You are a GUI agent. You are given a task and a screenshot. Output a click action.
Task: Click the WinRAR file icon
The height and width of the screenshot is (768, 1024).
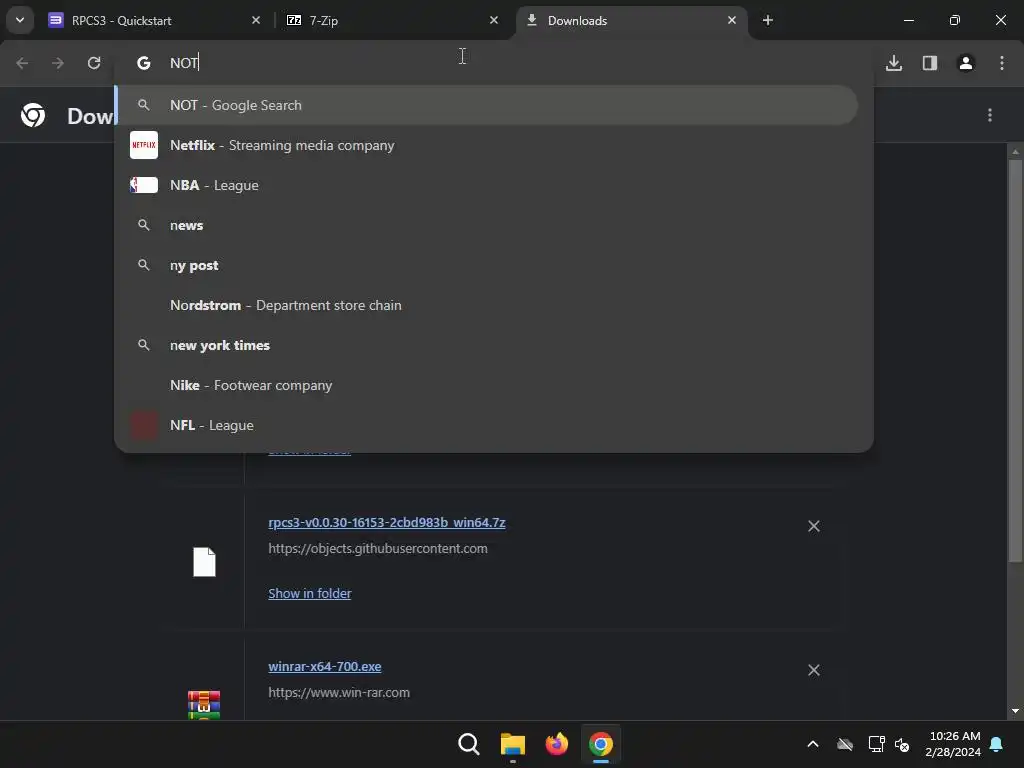tap(204, 705)
